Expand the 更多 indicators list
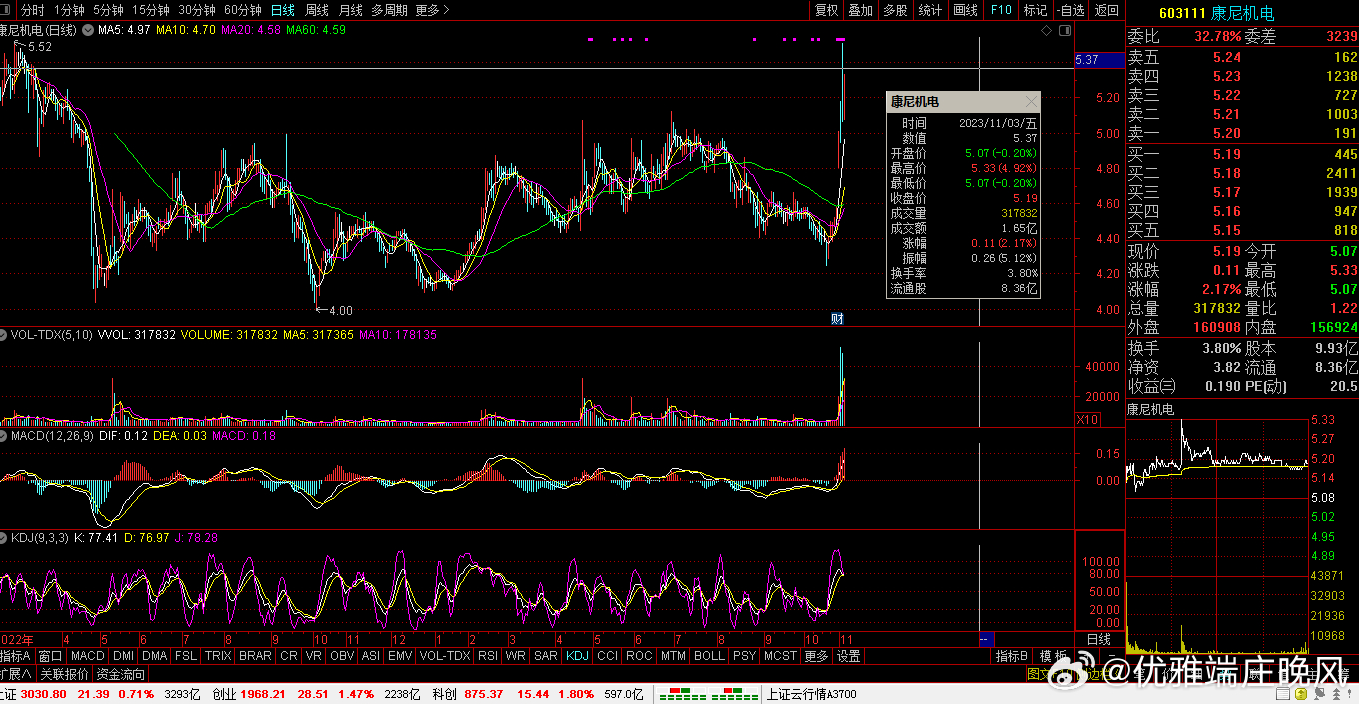 [x=816, y=656]
